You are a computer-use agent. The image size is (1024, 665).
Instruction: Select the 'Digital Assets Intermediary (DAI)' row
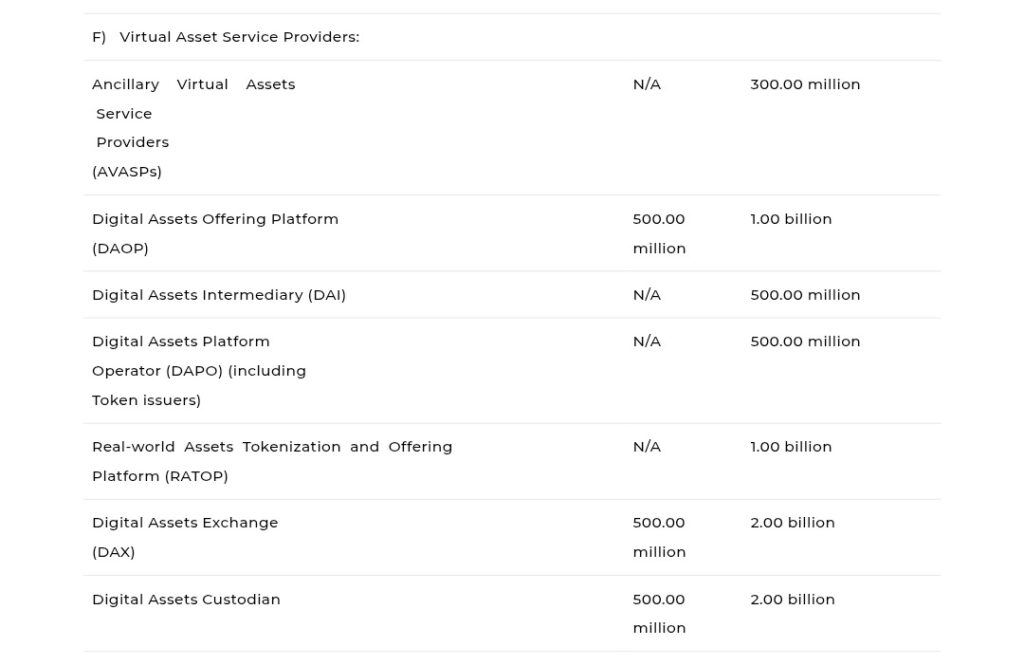(219, 294)
